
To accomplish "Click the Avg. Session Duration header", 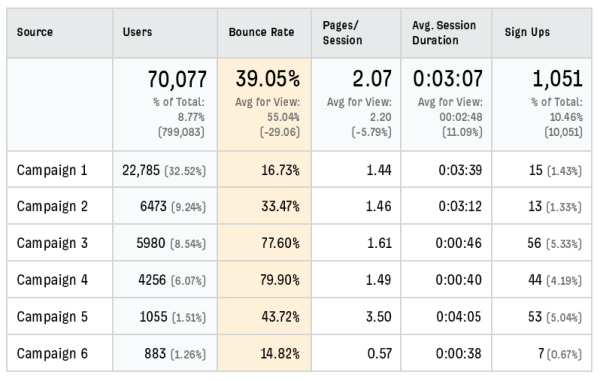I will tap(444, 33).
